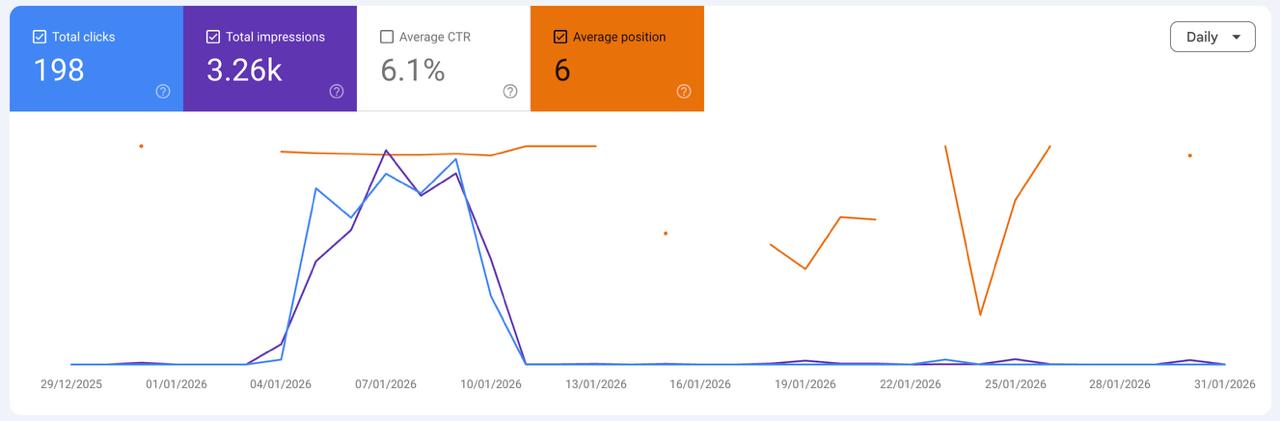Click the 10/01/2026 date label
The width and height of the screenshot is (1280, 421).
491,384
